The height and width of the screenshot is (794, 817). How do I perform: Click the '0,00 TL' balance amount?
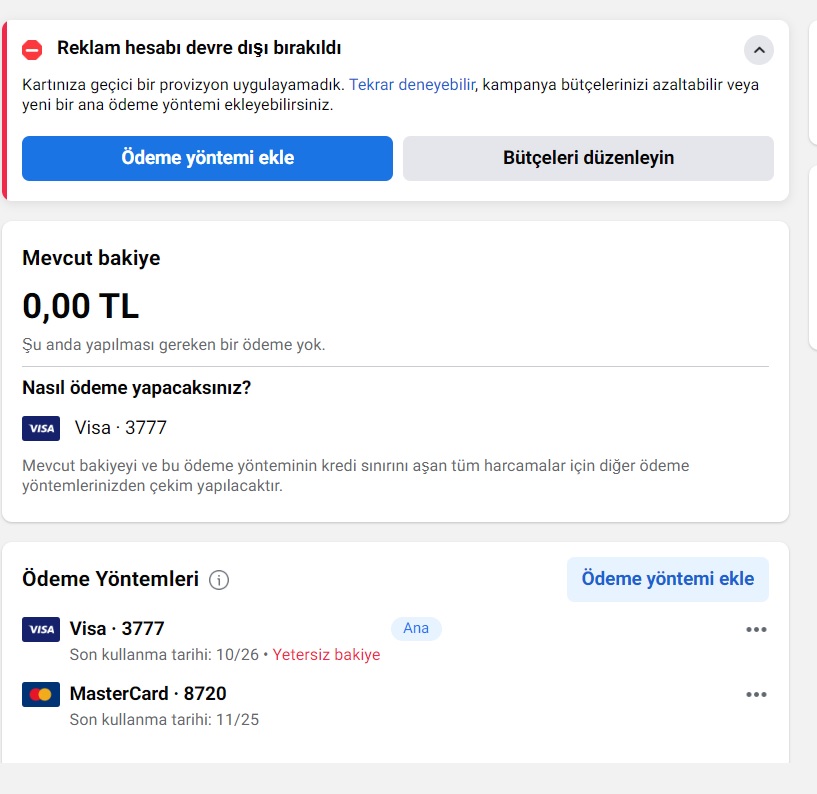click(x=81, y=306)
